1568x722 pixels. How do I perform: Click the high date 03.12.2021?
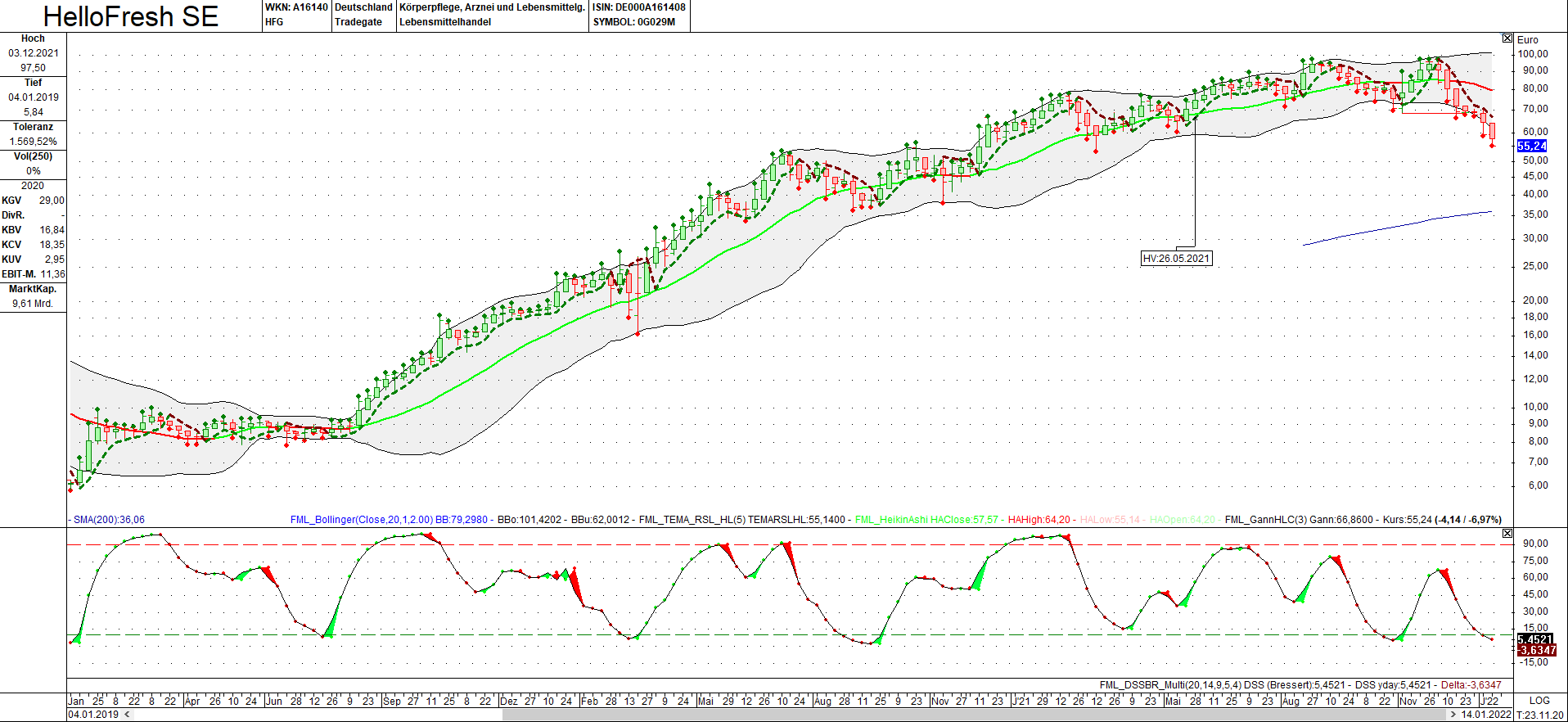tap(34, 53)
